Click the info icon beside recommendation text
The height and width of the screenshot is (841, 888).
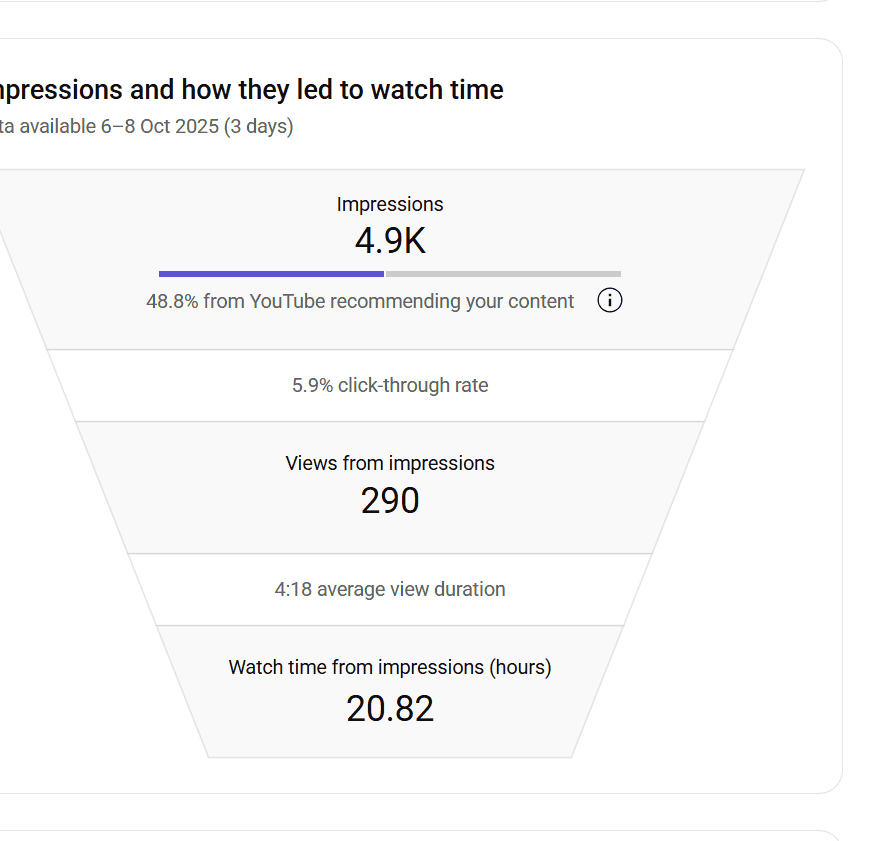point(610,300)
